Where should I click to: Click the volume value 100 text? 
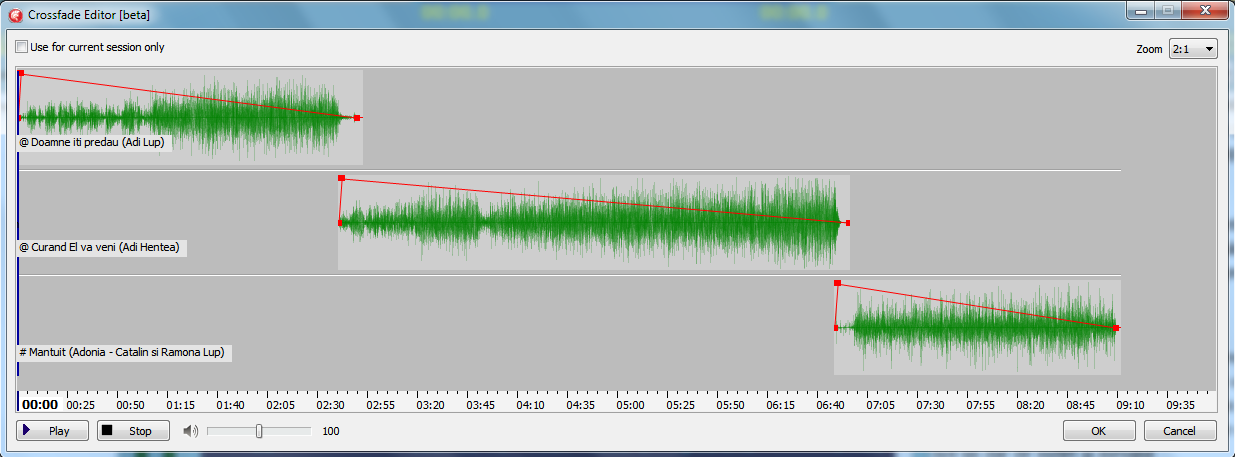[331, 431]
